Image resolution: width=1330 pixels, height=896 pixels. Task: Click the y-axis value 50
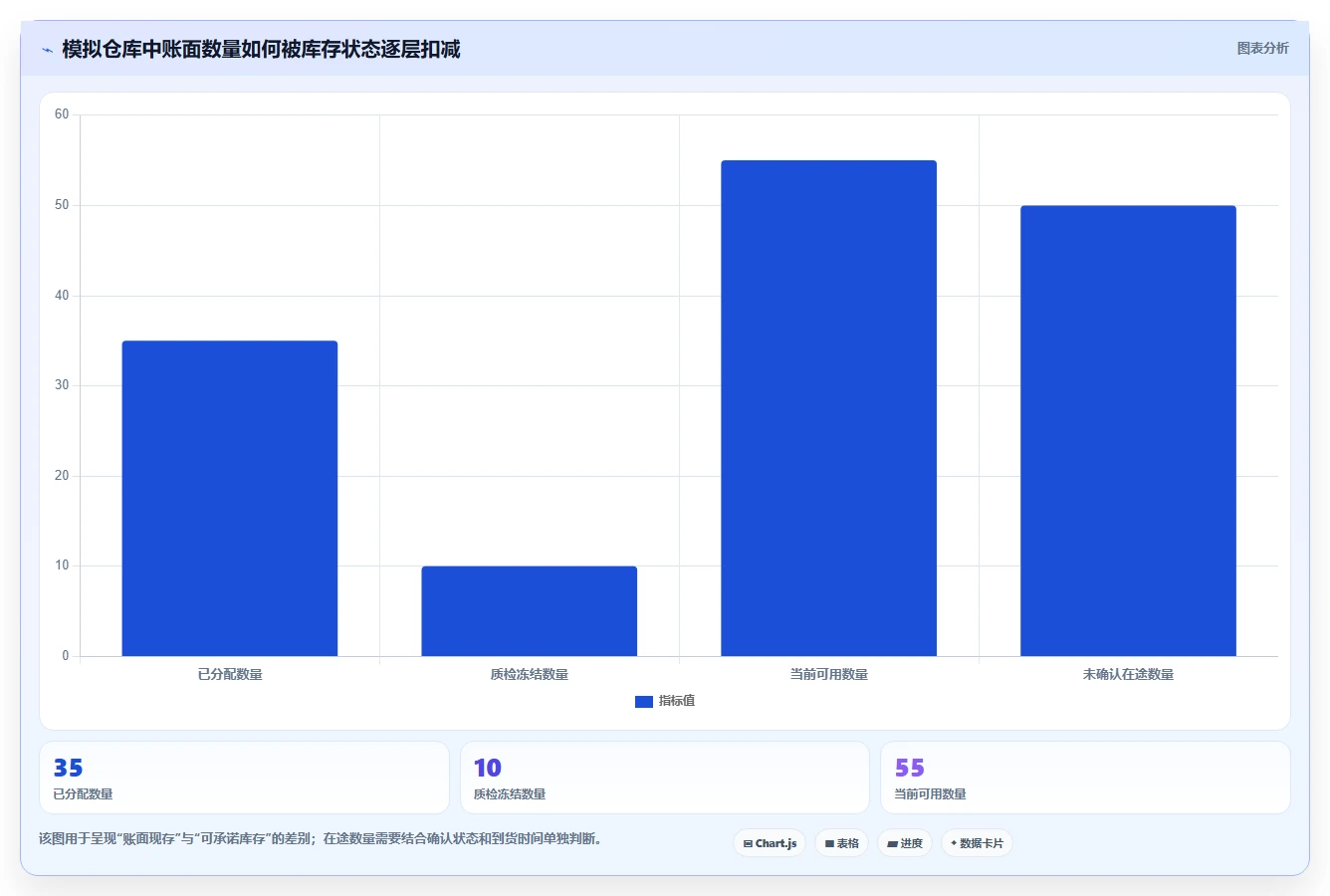(x=62, y=205)
